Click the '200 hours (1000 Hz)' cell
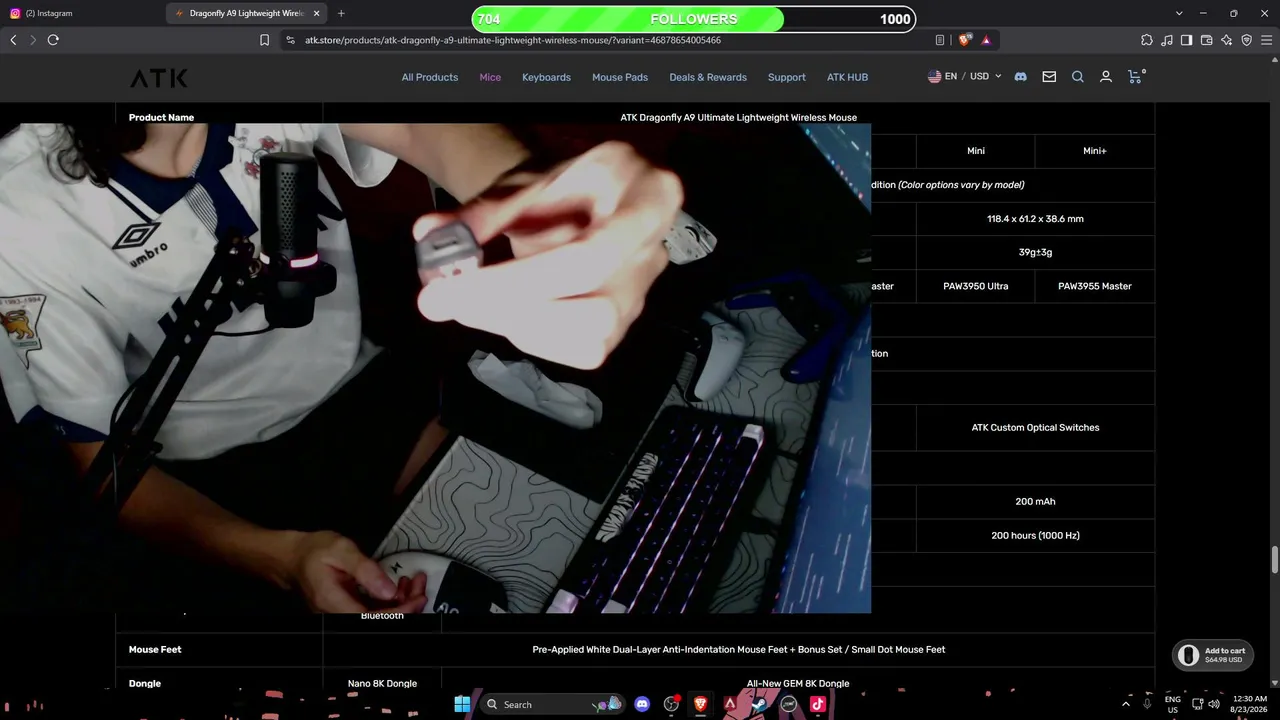 [1035, 536]
